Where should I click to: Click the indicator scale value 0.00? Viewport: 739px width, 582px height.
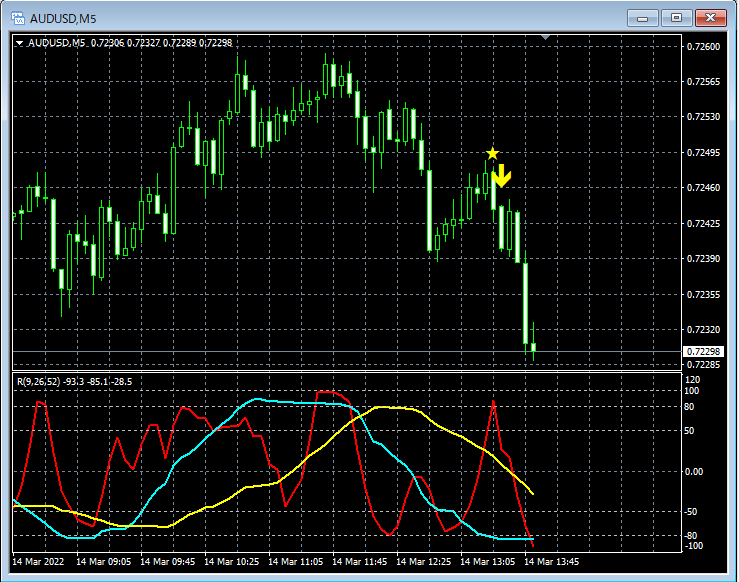click(x=693, y=471)
